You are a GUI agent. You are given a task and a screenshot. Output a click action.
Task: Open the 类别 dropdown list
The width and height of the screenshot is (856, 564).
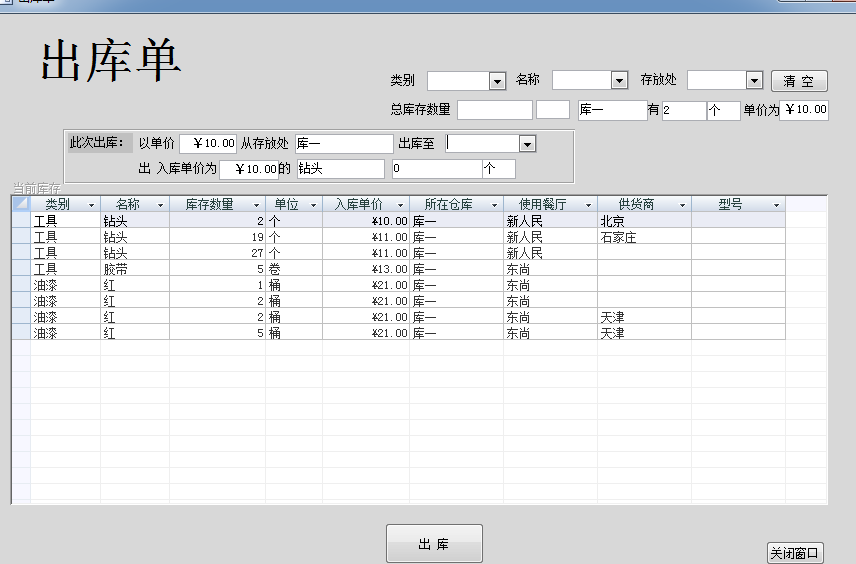(497, 81)
